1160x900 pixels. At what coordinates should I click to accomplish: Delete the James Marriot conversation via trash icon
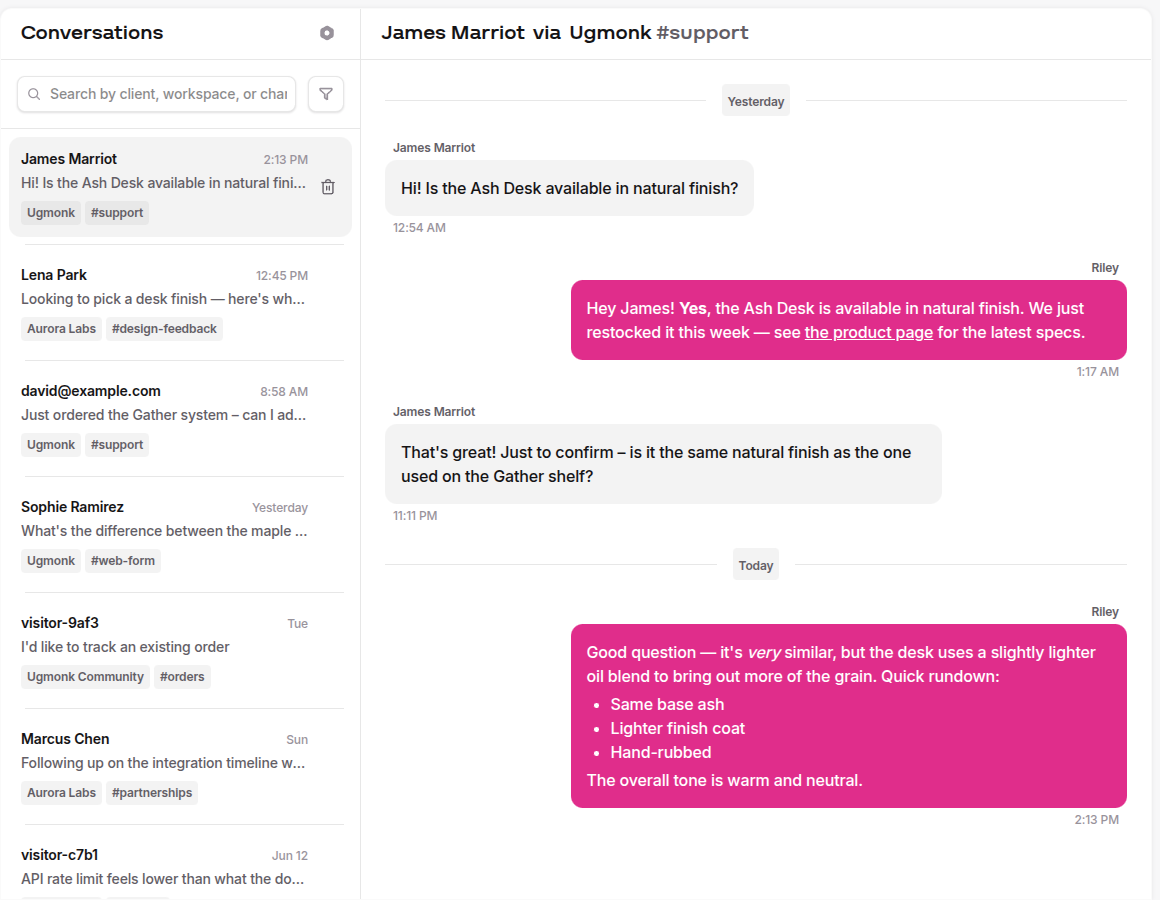point(328,187)
